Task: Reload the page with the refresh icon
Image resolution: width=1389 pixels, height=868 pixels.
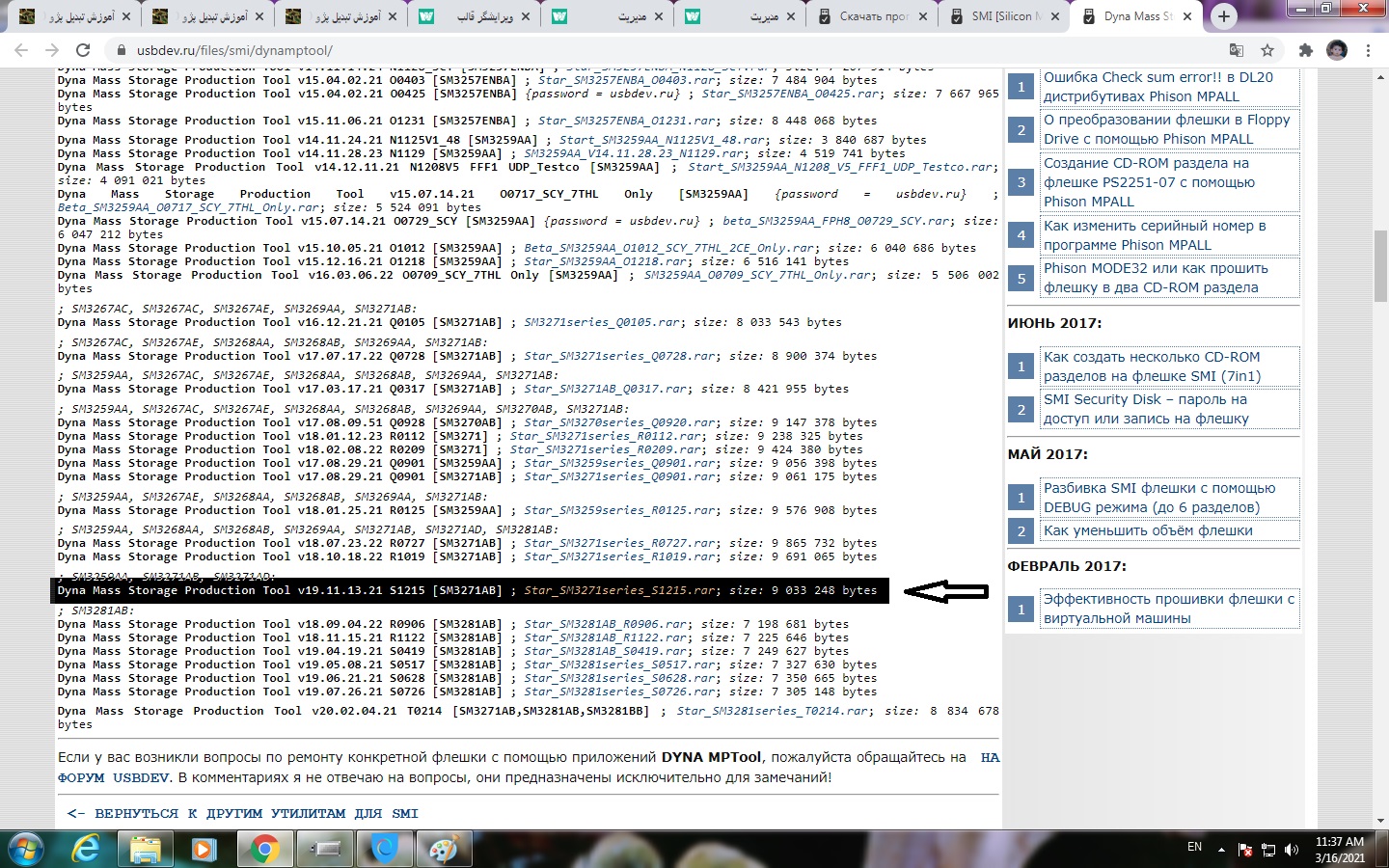Action: click(x=83, y=50)
